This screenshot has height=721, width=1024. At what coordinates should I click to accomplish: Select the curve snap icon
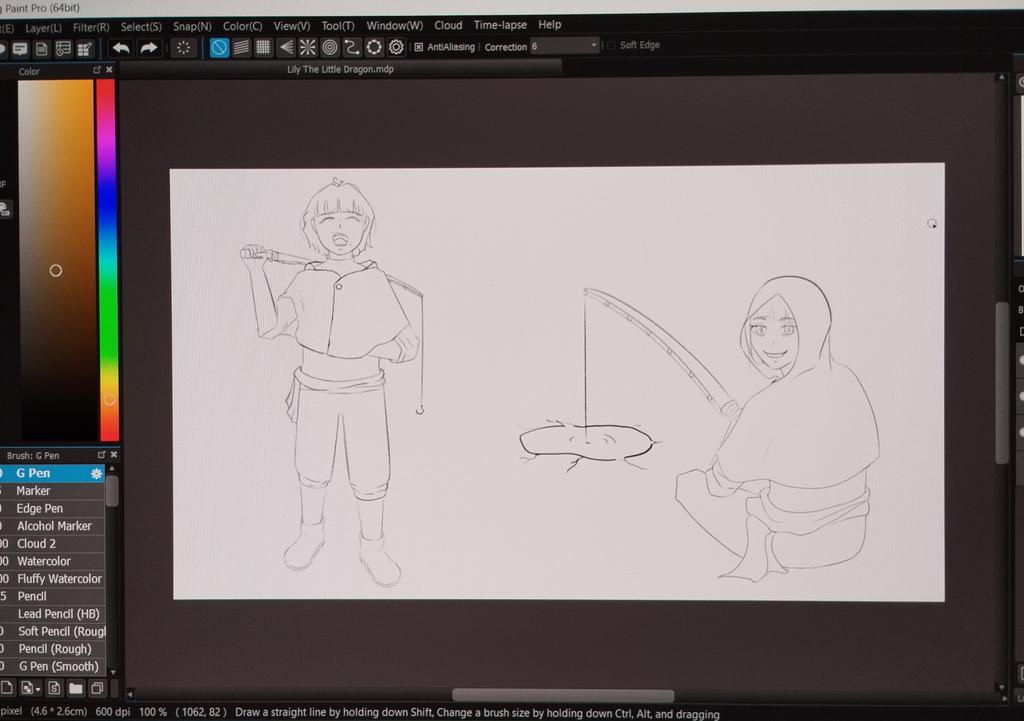pyautogui.click(x=352, y=47)
